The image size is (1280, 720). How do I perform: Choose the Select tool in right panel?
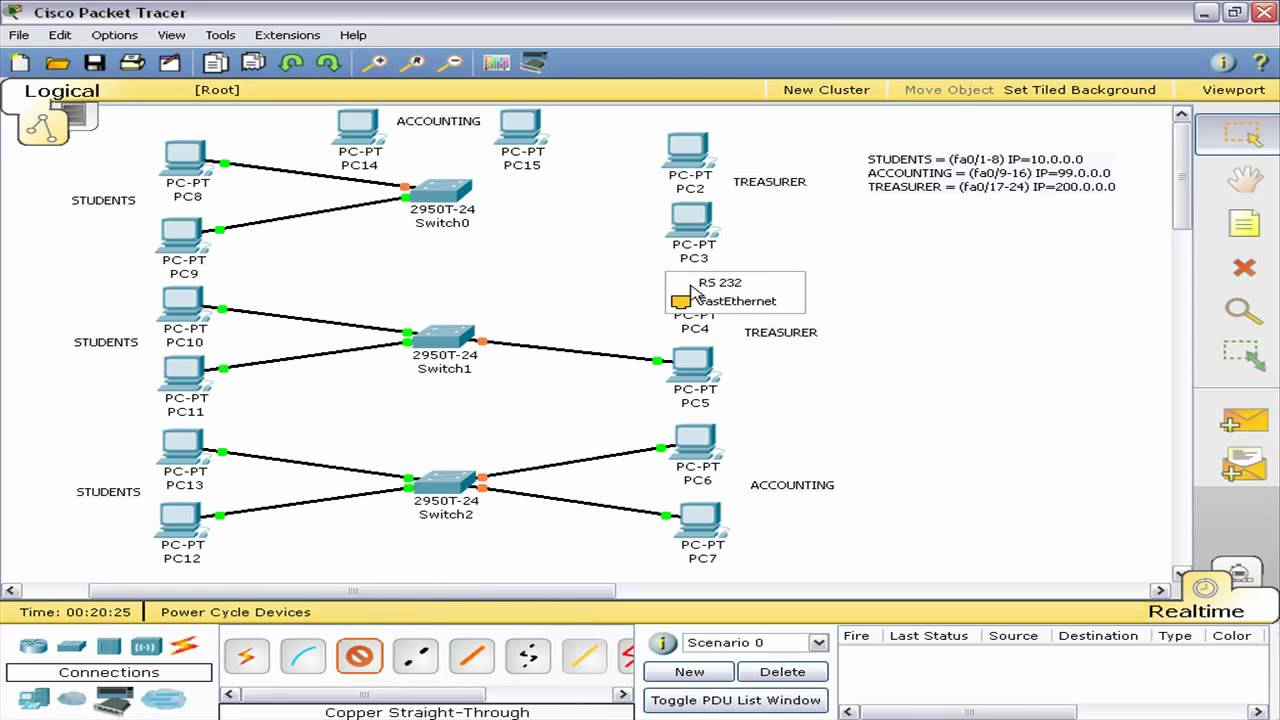(x=1243, y=134)
